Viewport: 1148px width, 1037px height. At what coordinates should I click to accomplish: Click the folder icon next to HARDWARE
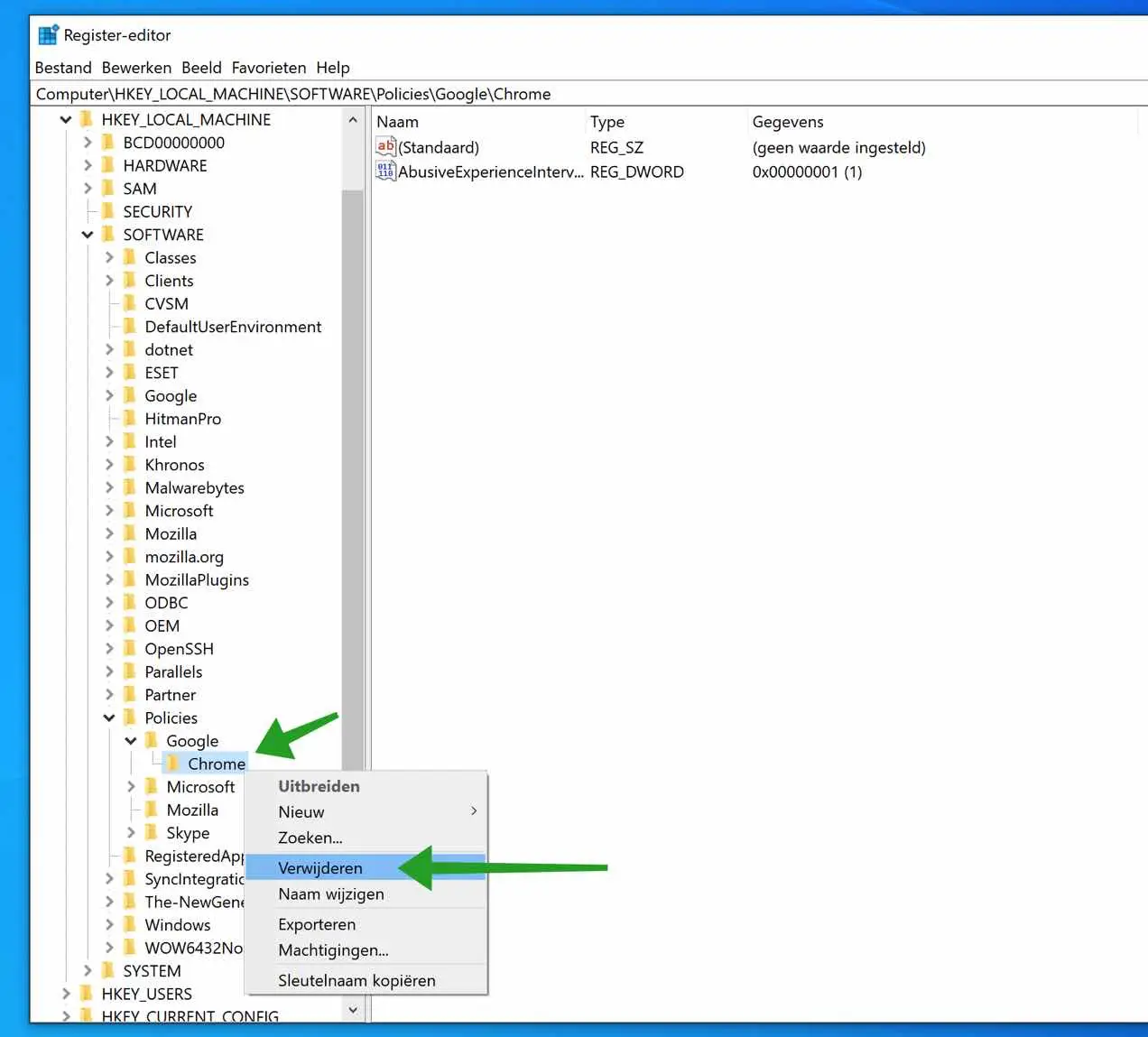[x=107, y=165]
